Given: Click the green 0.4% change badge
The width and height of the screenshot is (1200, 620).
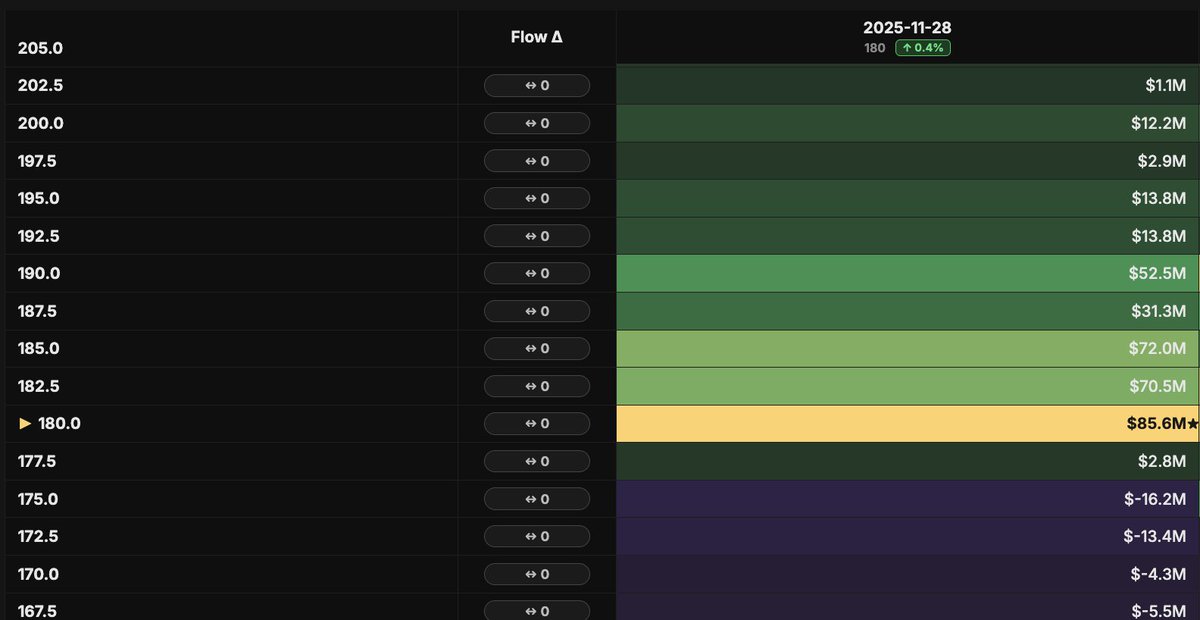Looking at the screenshot, I should click(x=921, y=47).
